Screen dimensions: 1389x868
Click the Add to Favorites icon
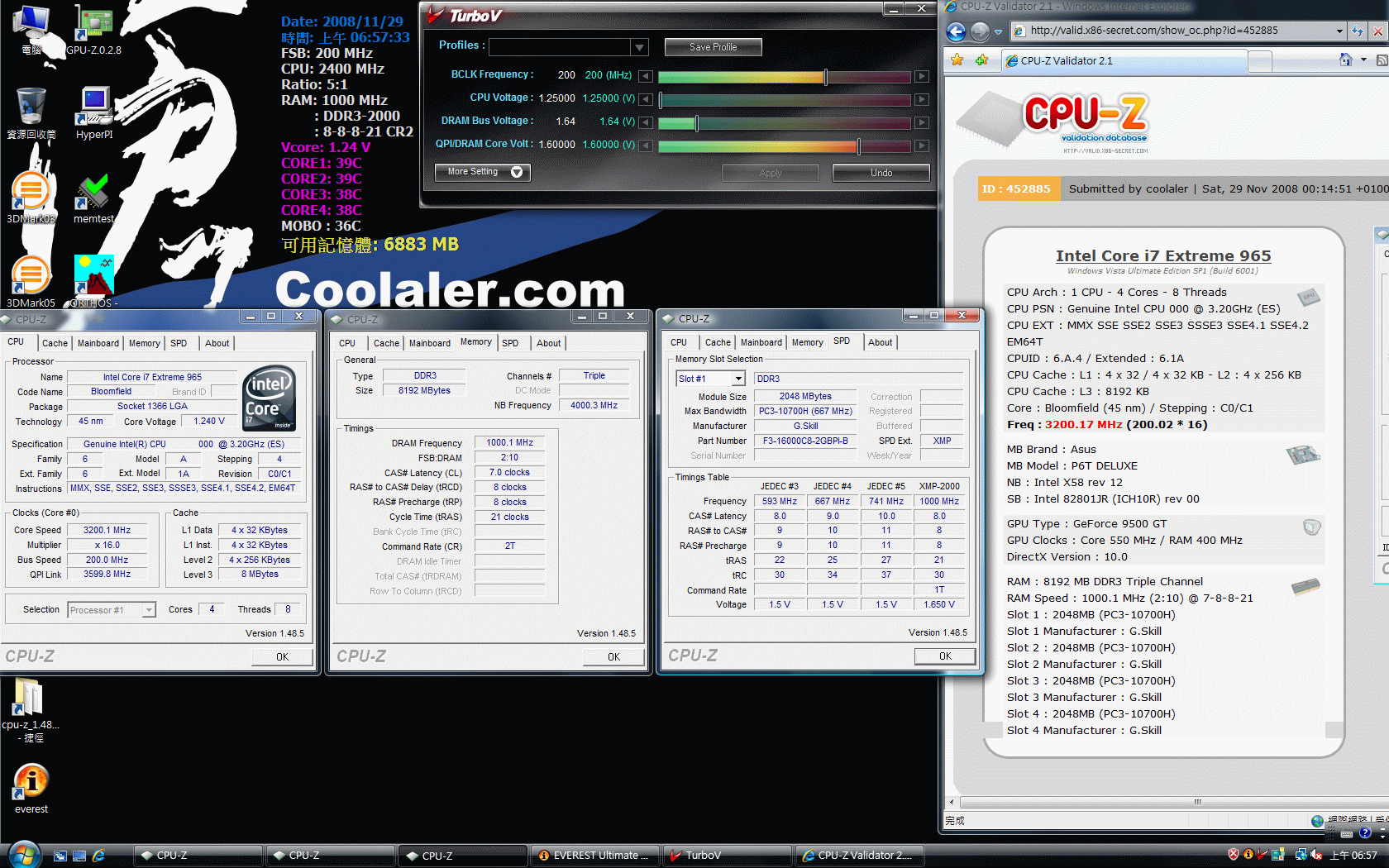[x=981, y=60]
